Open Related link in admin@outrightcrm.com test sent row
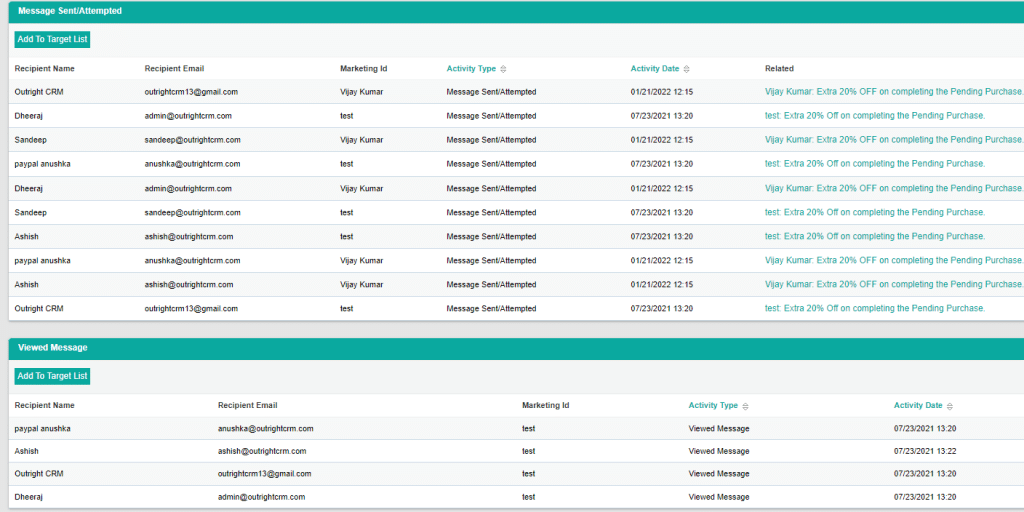 875,116
